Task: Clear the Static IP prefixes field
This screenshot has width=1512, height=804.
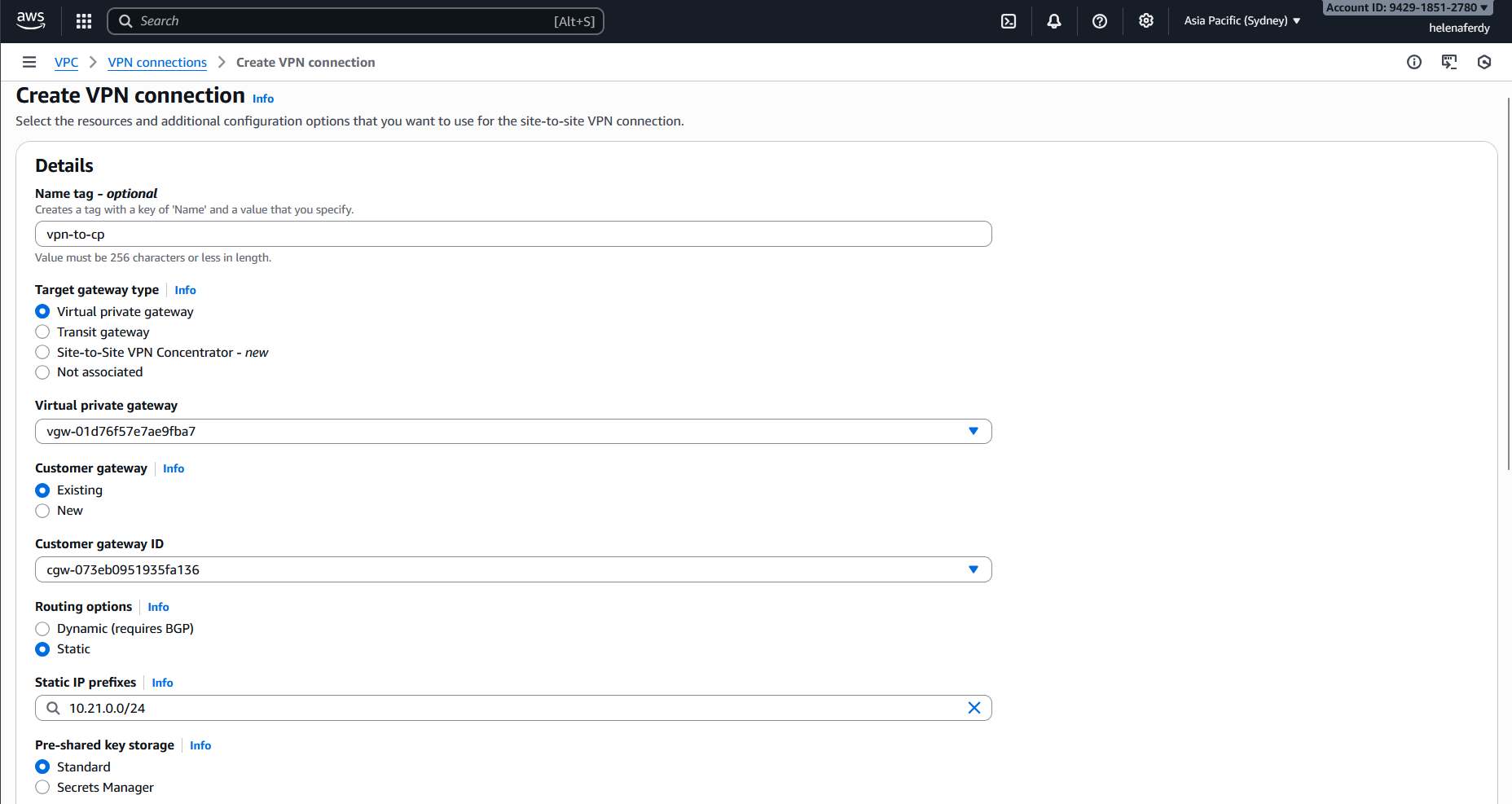Action: click(x=974, y=708)
